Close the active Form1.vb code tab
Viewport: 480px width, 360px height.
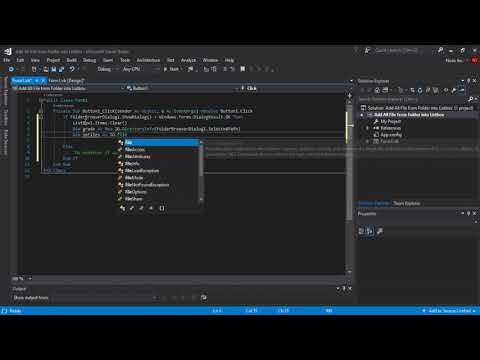[x=43, y=81]
